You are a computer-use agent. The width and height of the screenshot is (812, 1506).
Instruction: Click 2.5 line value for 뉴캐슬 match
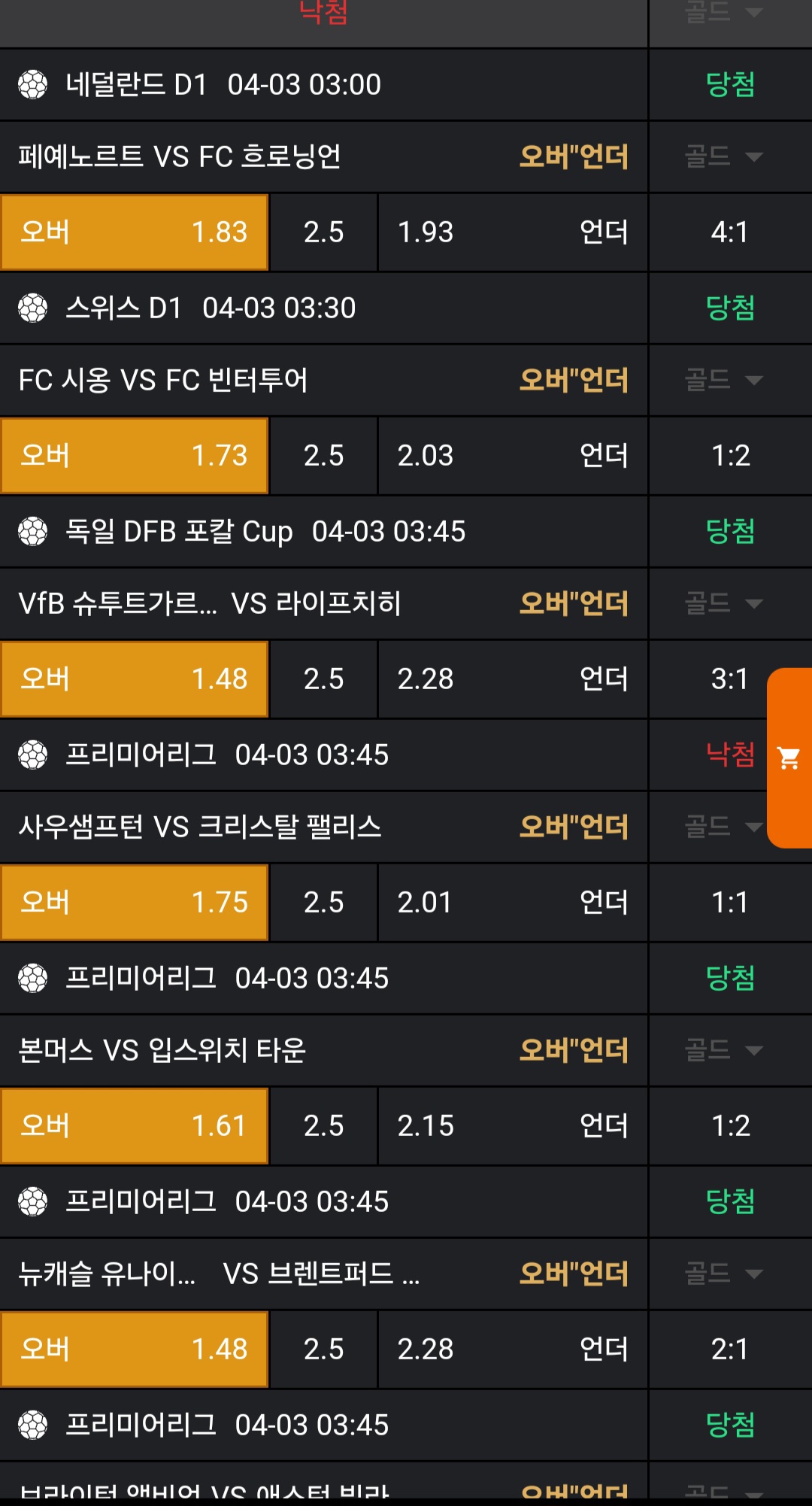[x=323, y=1349]
